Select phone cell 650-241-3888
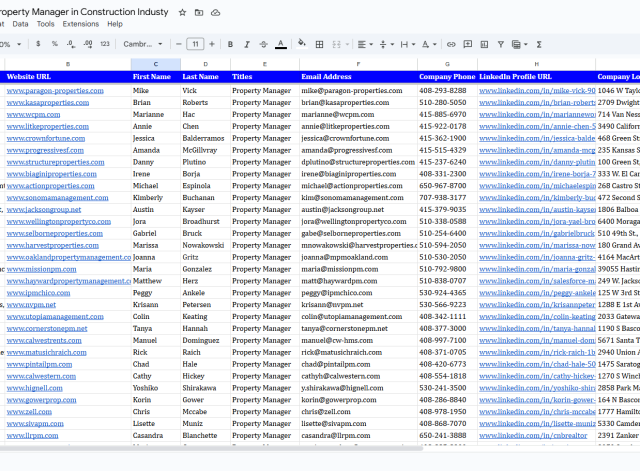The height and width of the screenshot is (471, 640). point(447,435)
